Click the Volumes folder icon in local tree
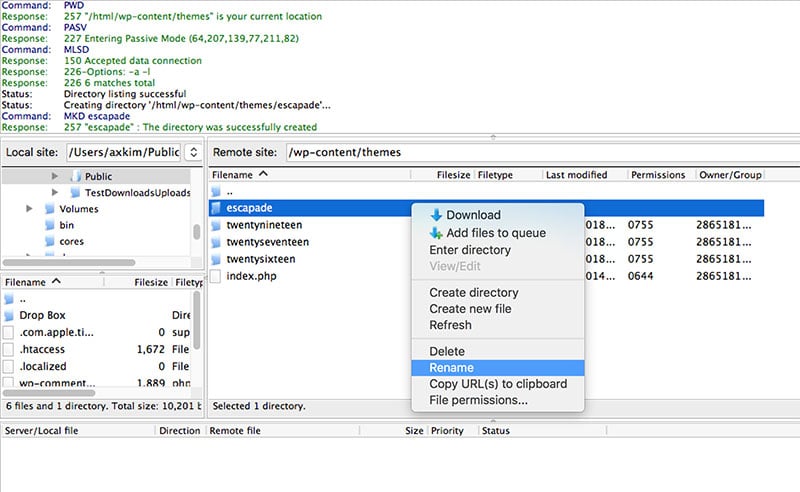Viewport: 800px width, 492px height. click(49, 209)
